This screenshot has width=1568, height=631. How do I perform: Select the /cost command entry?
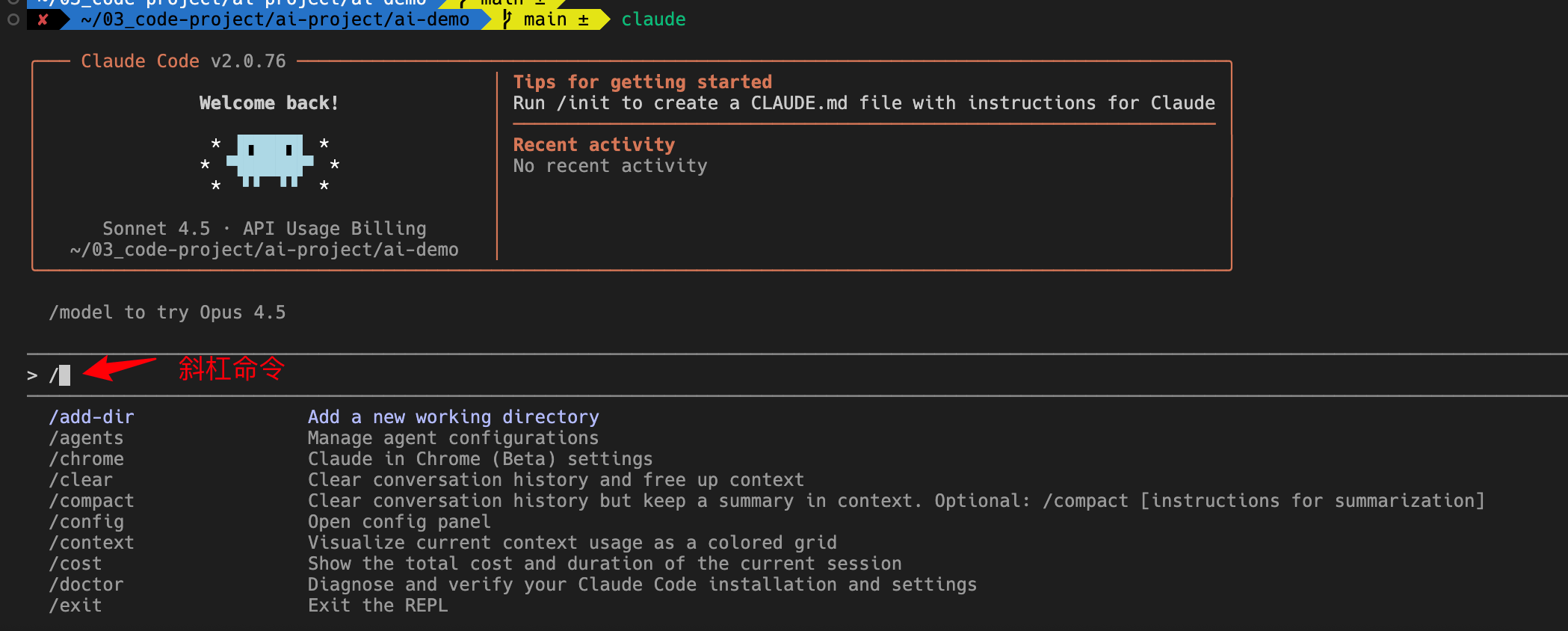click(75, 564)
